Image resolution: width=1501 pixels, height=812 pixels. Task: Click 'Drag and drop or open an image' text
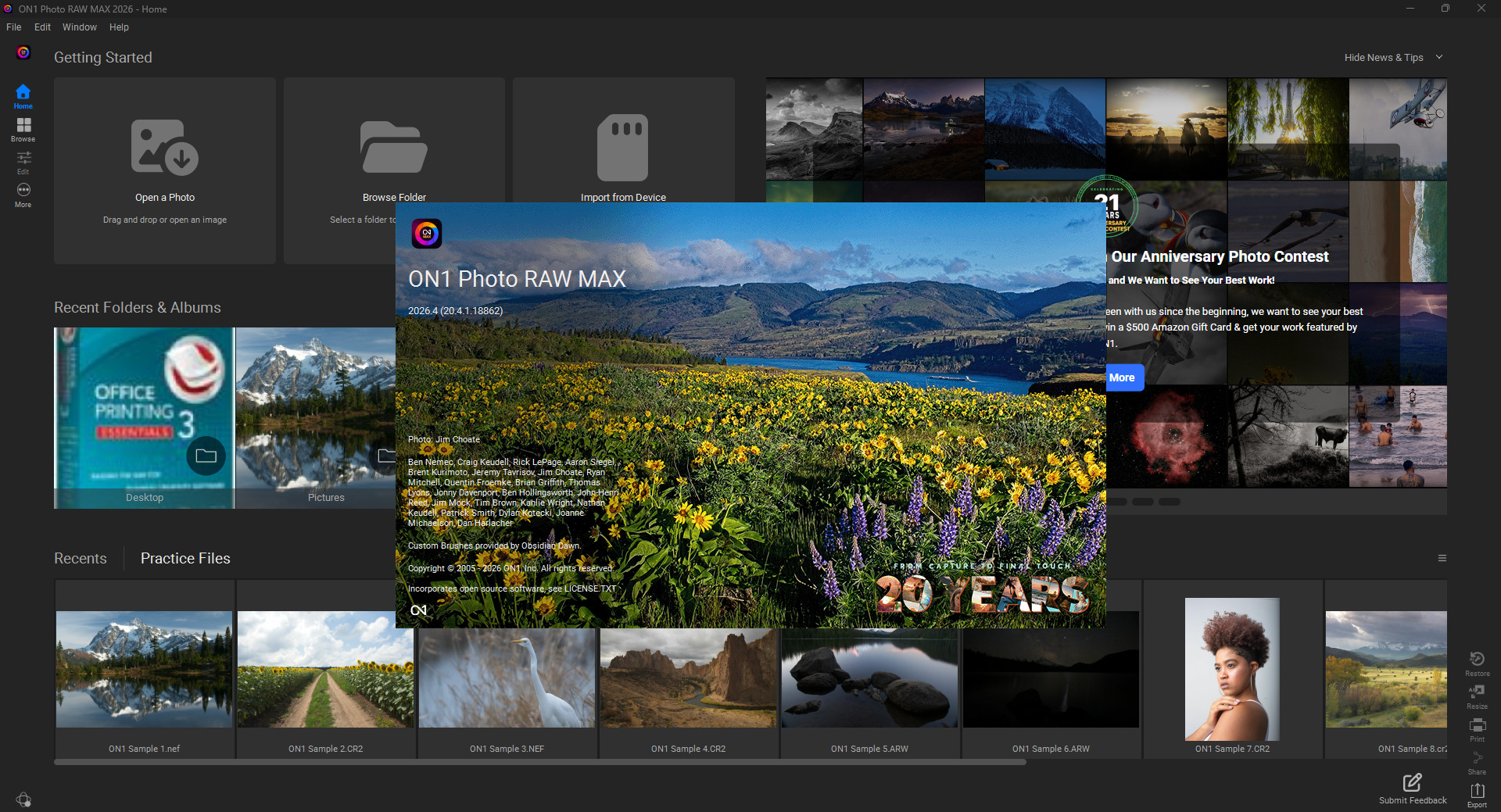(x=165, y=220)
